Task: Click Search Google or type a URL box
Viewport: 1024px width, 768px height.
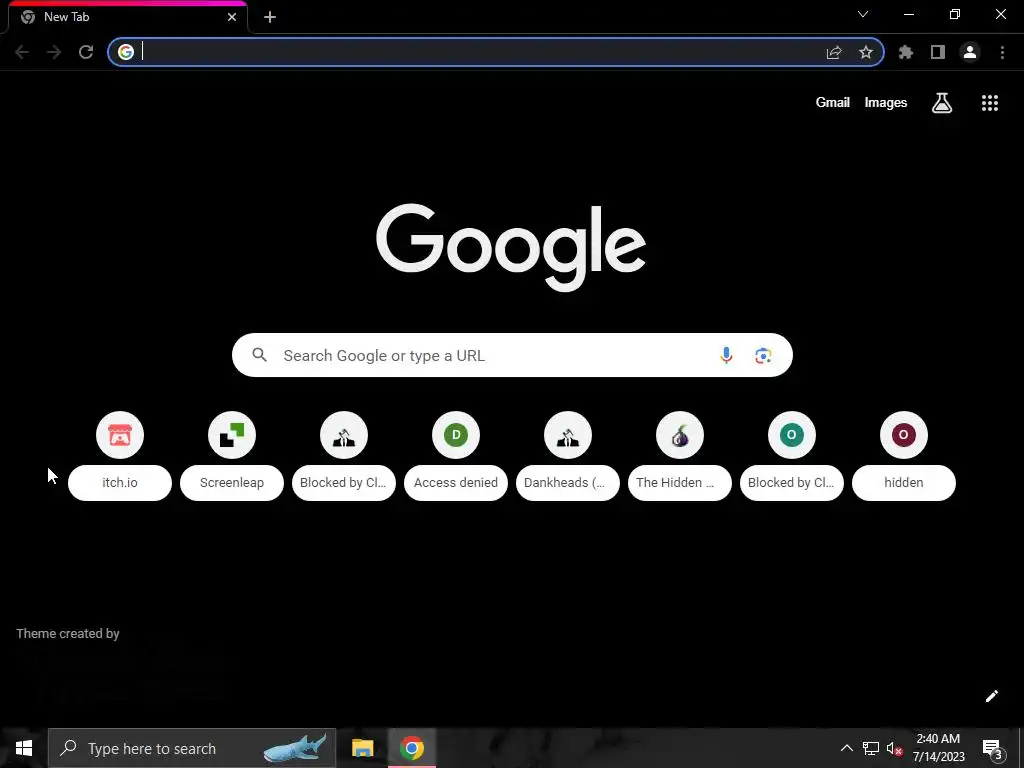Action: coord(513,355)
